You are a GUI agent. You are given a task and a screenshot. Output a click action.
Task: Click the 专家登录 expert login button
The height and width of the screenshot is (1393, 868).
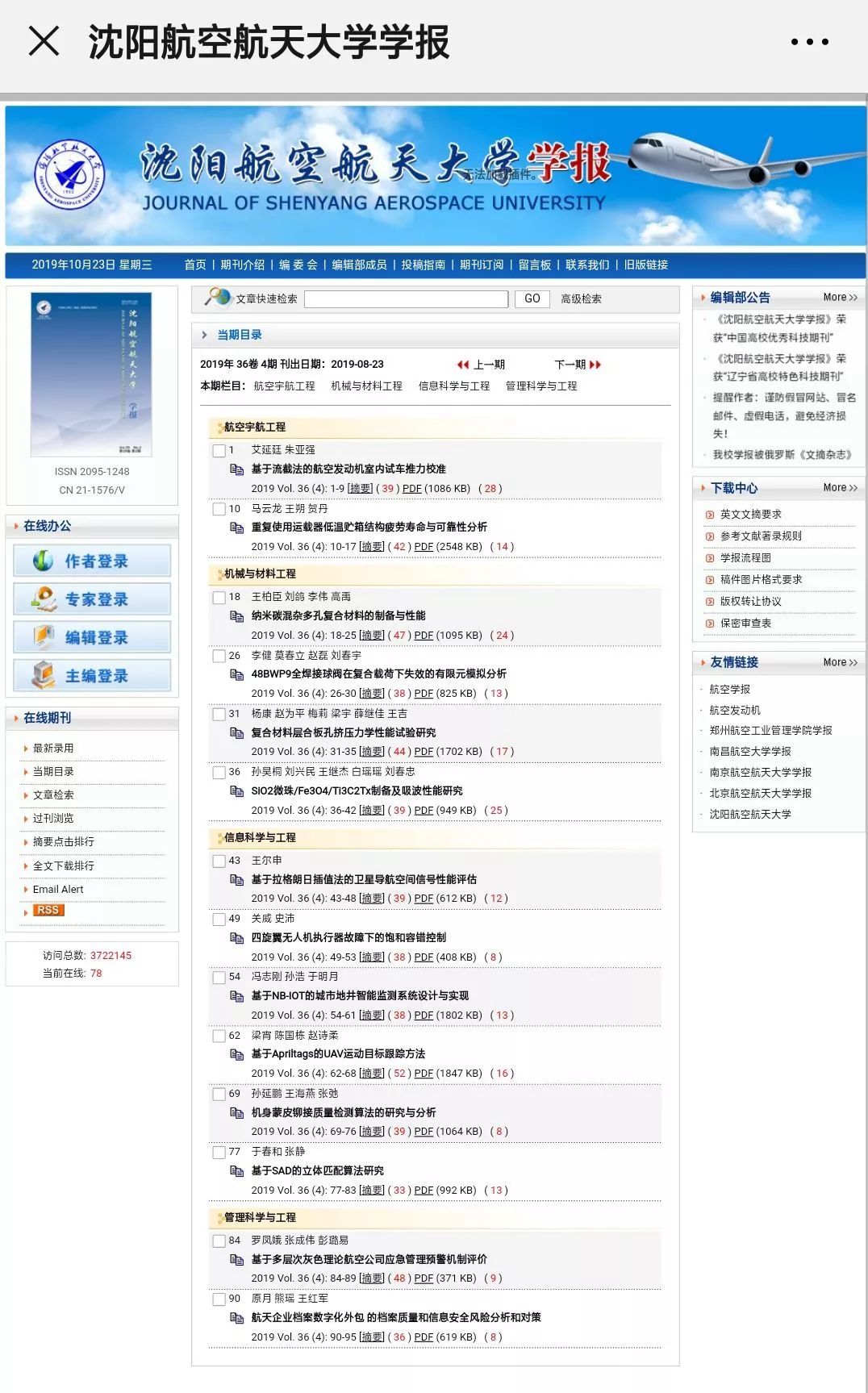(92, 599)
